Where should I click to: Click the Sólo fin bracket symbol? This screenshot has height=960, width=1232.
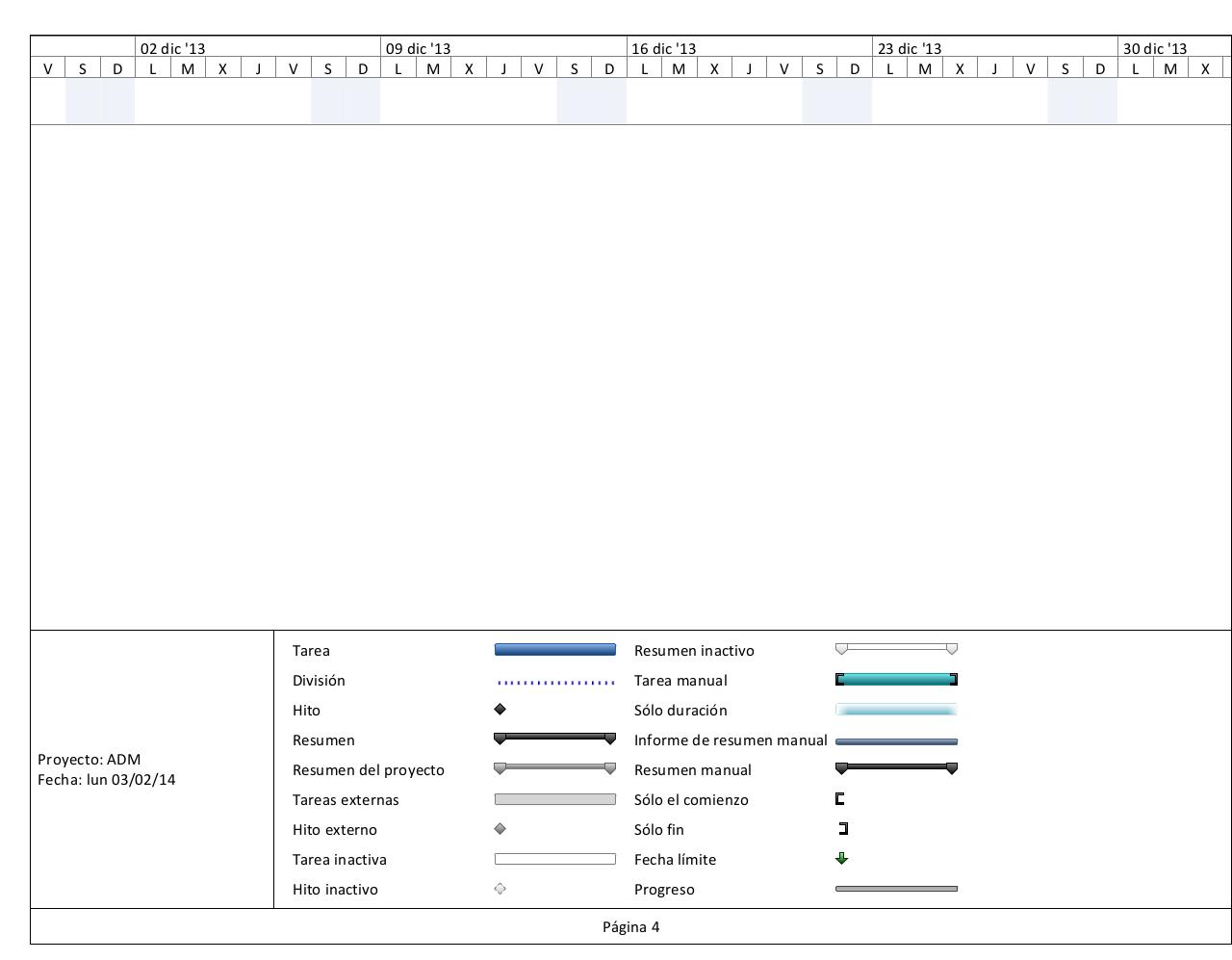click(x=844, y=829)
